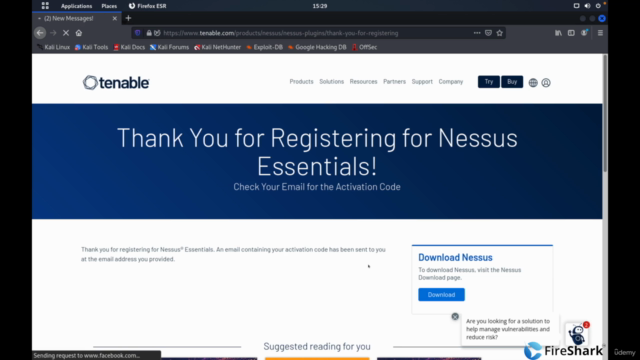Click the Check Your Email for Activation Code text
640x360 pixels.
[x=317, y=187]
